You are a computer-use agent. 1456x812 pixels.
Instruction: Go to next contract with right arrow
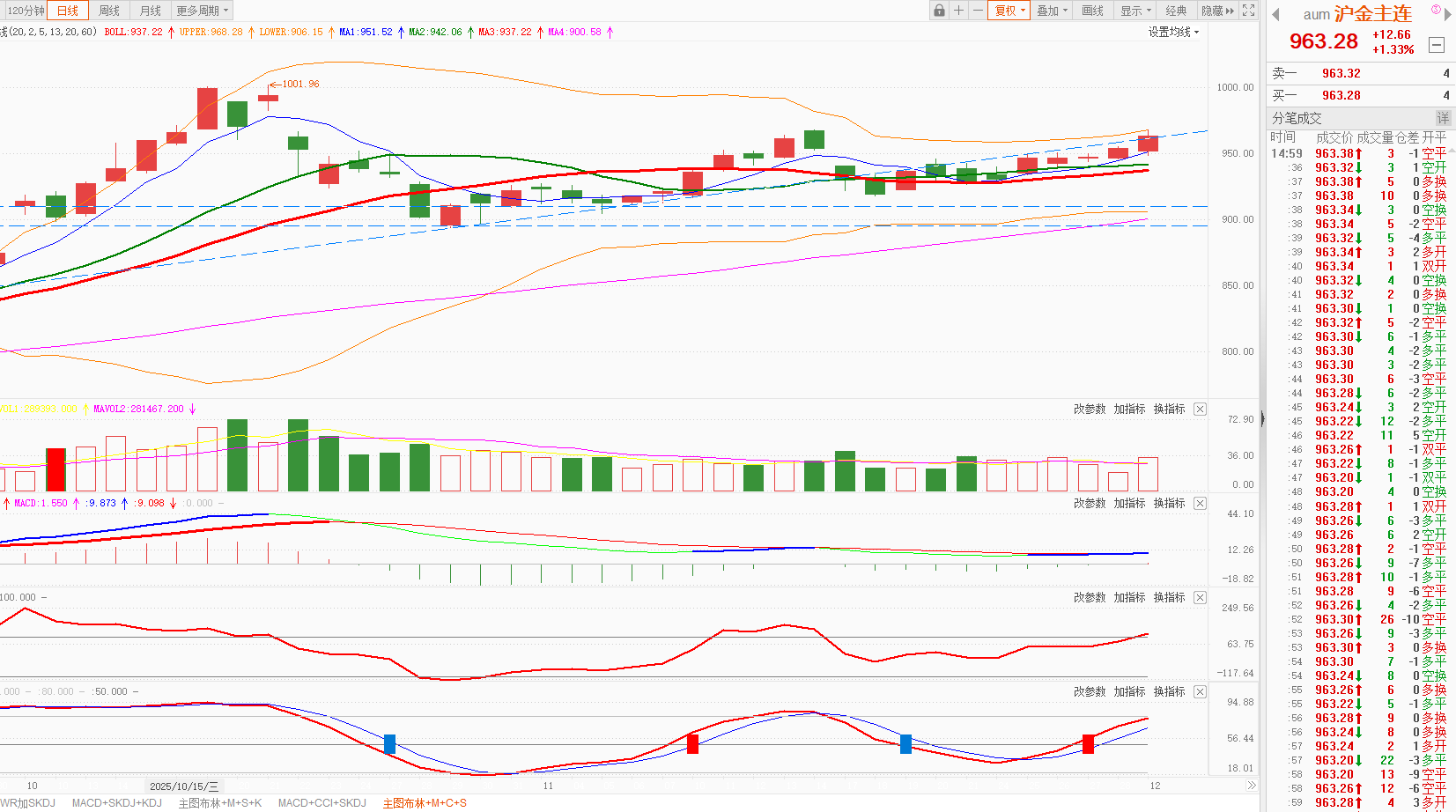click(x=1447, y=14)
